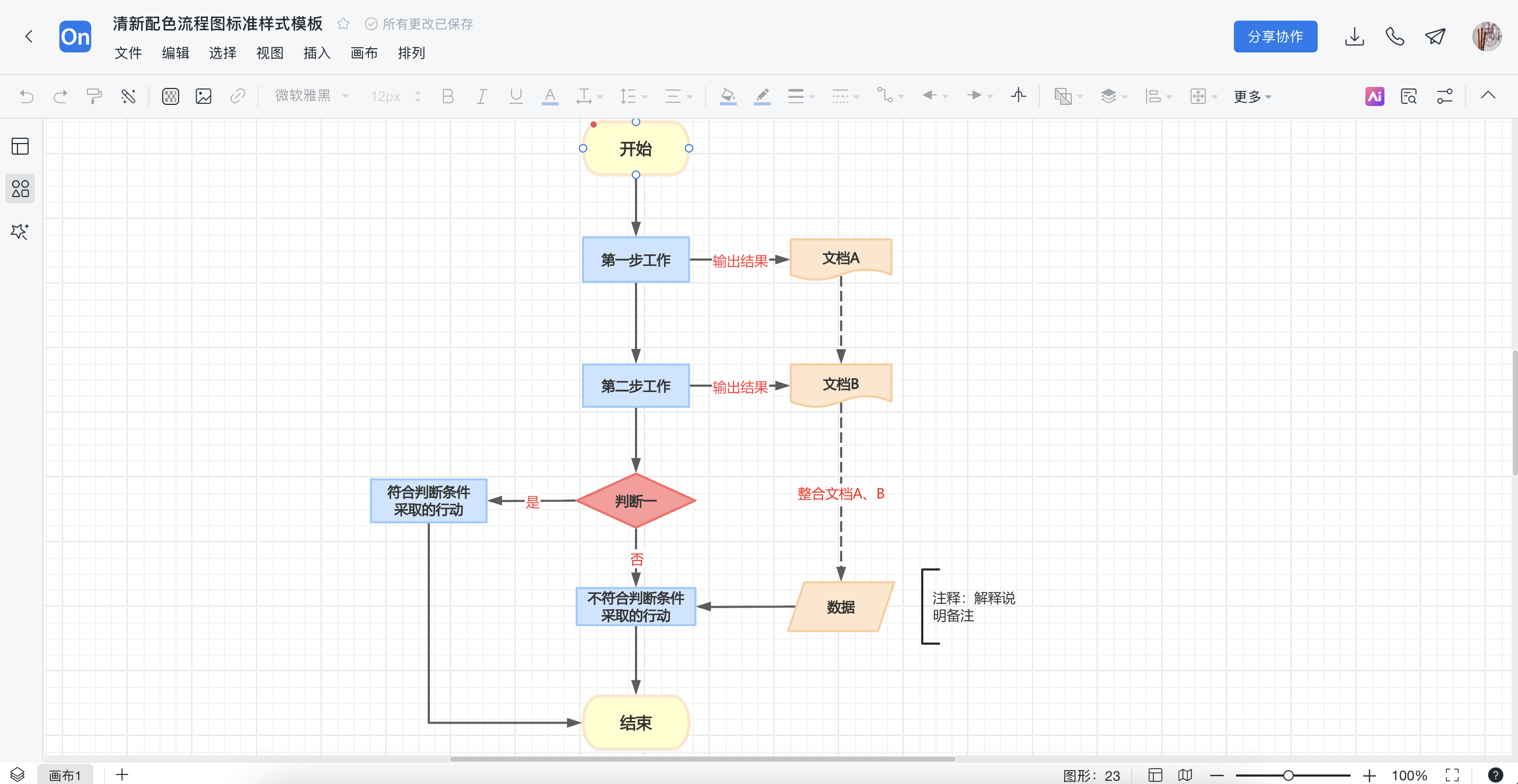Click the 分享协作 button
This screenshot has width=1518, height=784.
1275,37
